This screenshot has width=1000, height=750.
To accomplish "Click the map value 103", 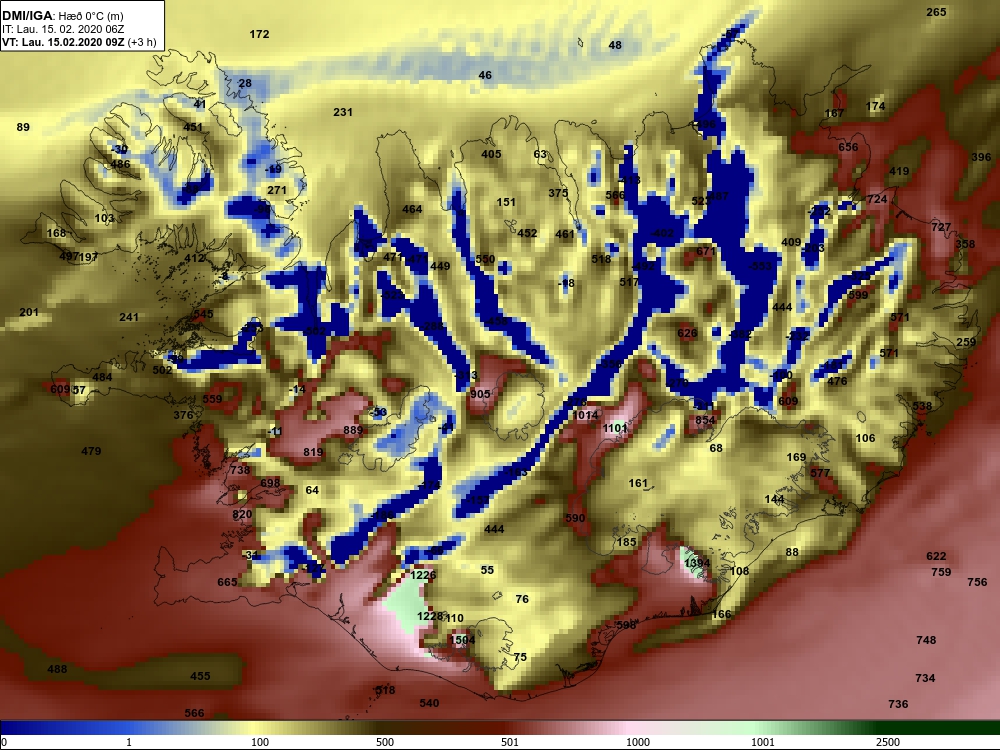I will [105, 218].
